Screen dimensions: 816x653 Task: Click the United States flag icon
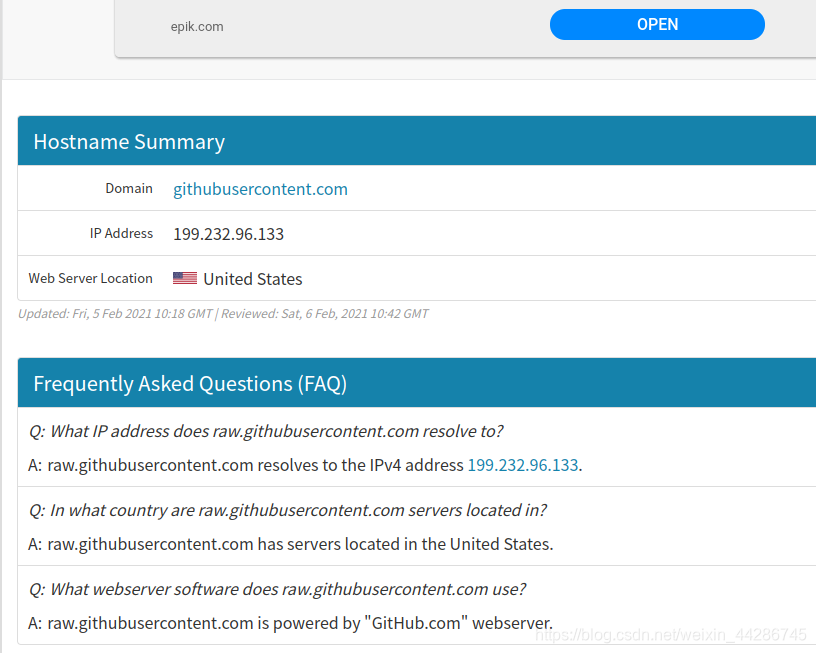tap(185, 278)
